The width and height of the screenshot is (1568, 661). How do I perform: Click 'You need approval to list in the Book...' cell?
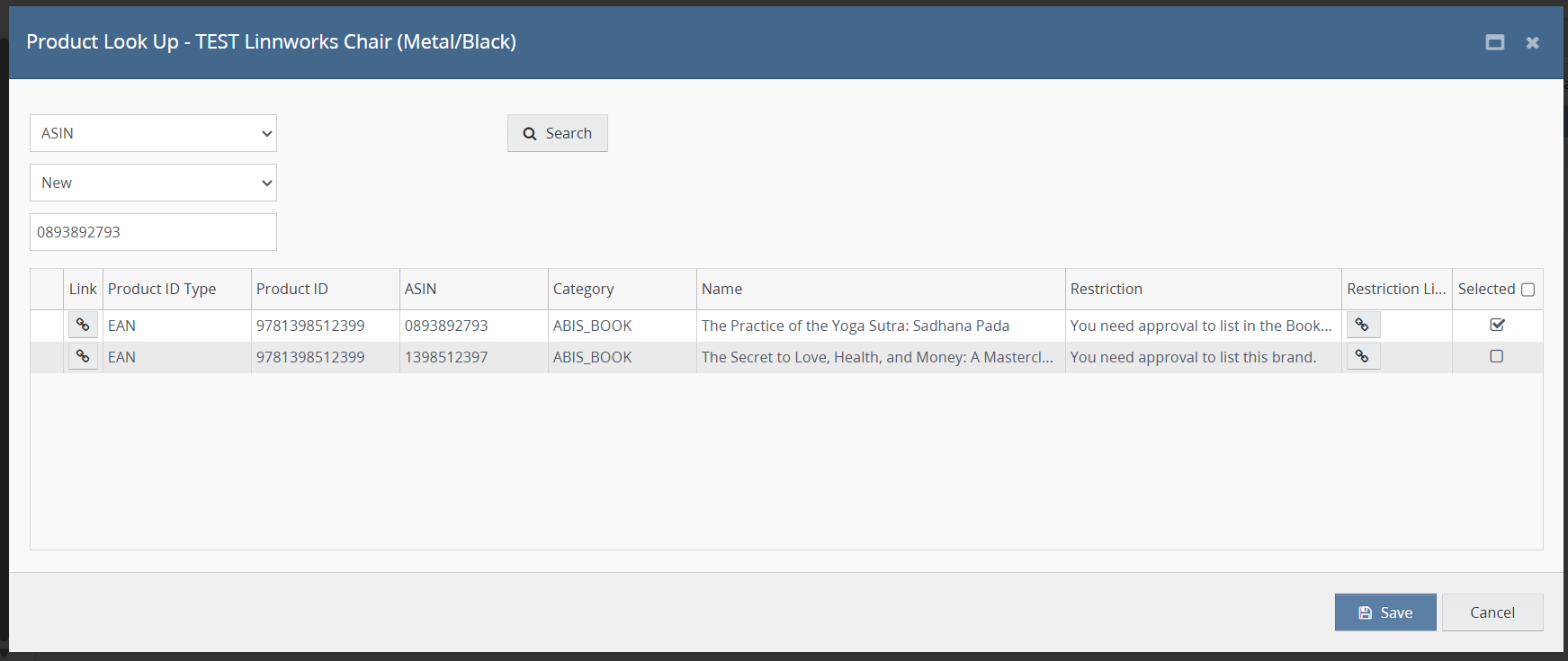(x=1204, y=326)
